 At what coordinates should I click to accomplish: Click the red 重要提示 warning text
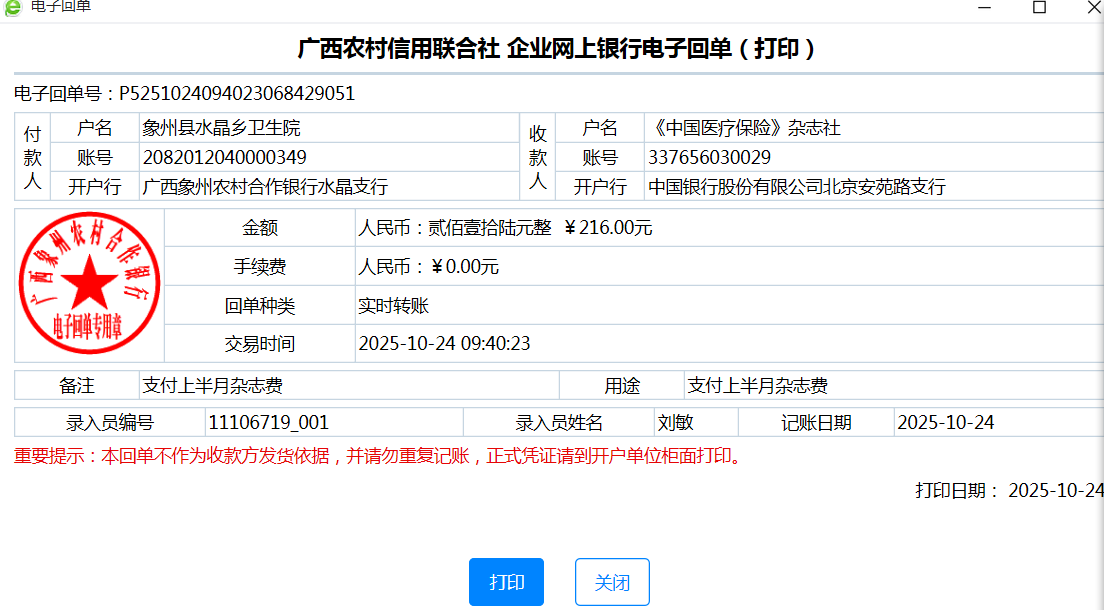378,457
